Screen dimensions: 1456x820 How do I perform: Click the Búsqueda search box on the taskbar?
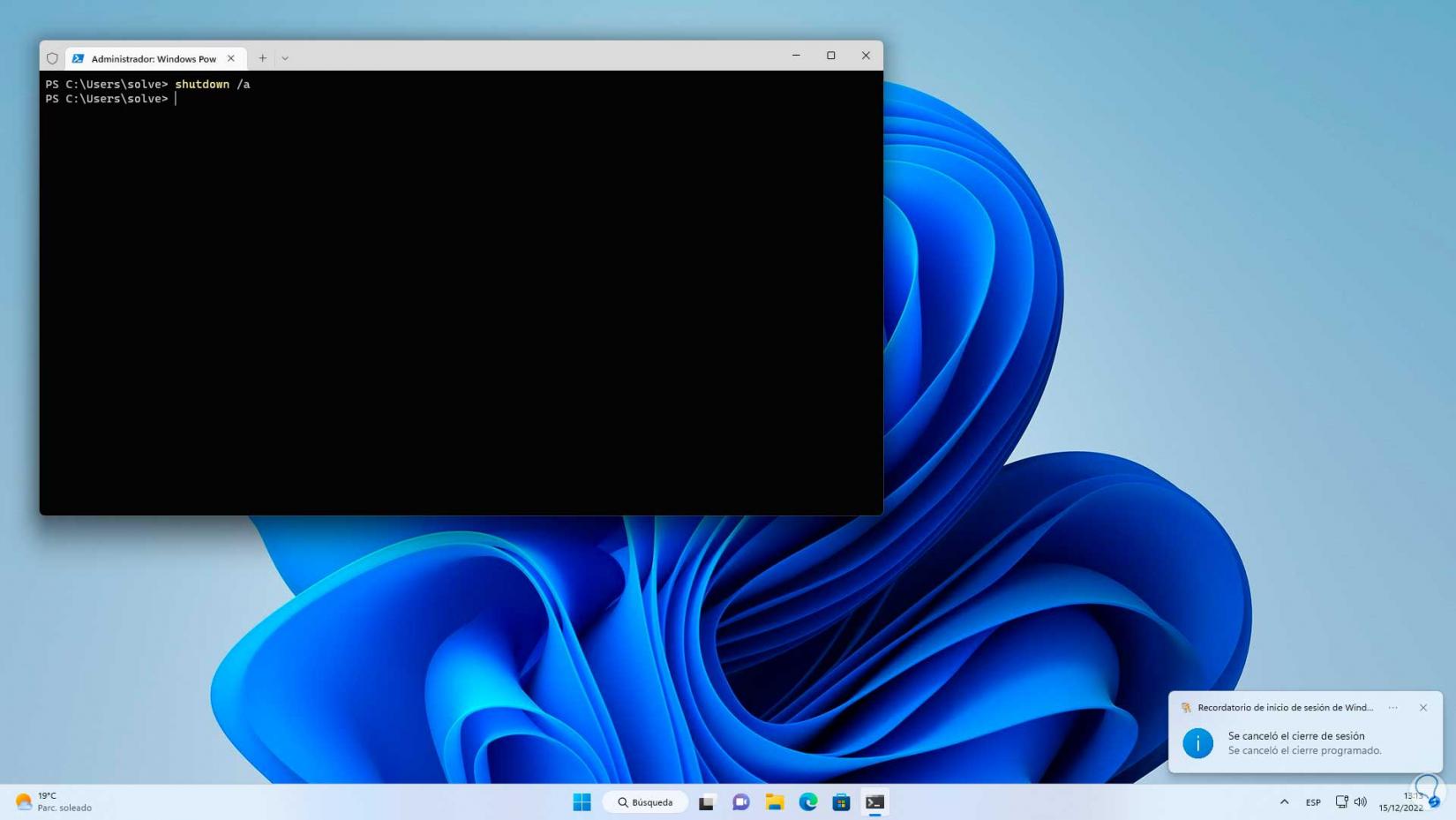pyautogui.click(x=645, y=801)
